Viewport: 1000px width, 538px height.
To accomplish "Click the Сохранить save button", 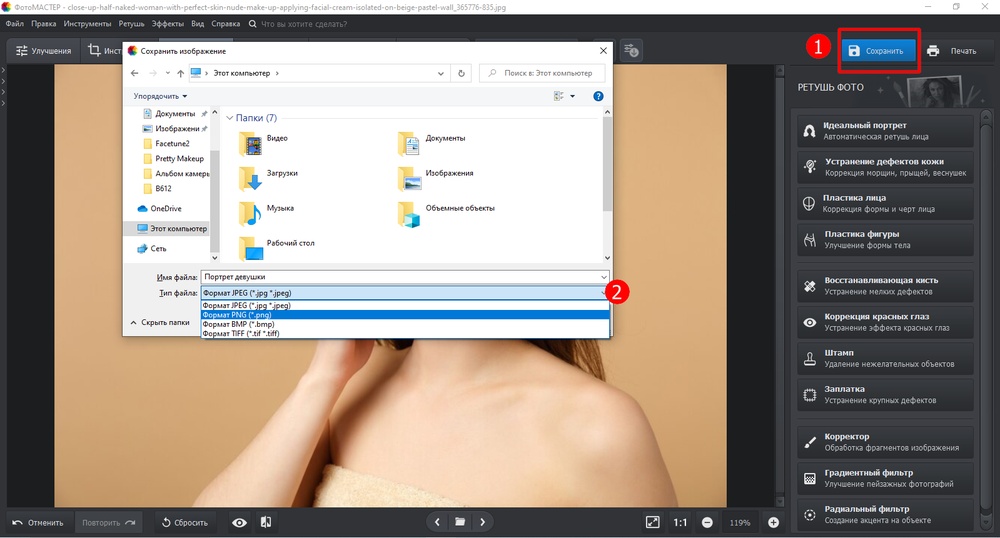I will coord(877,51).
